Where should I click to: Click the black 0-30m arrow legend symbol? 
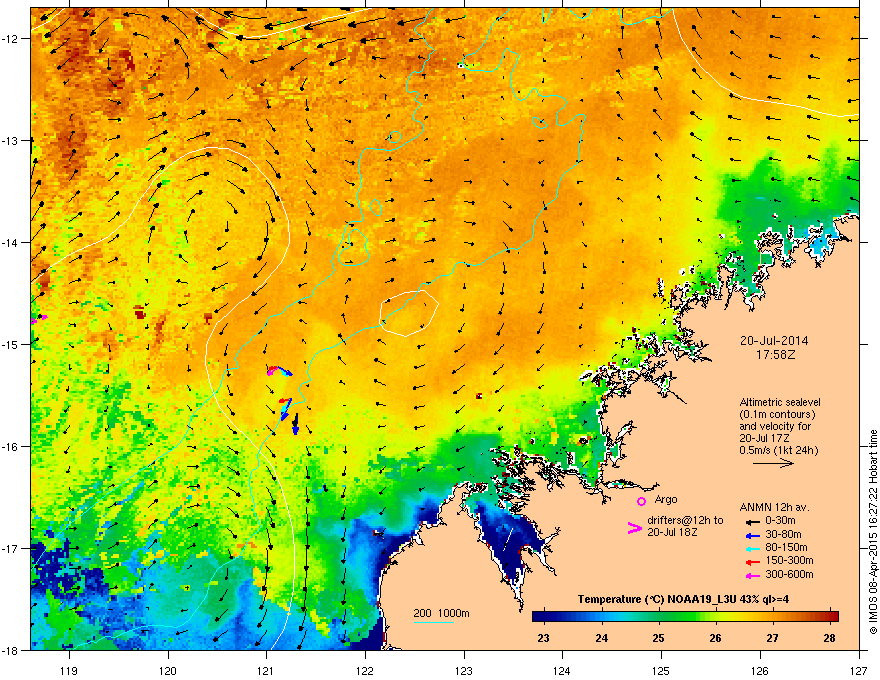tap(752, 523)
